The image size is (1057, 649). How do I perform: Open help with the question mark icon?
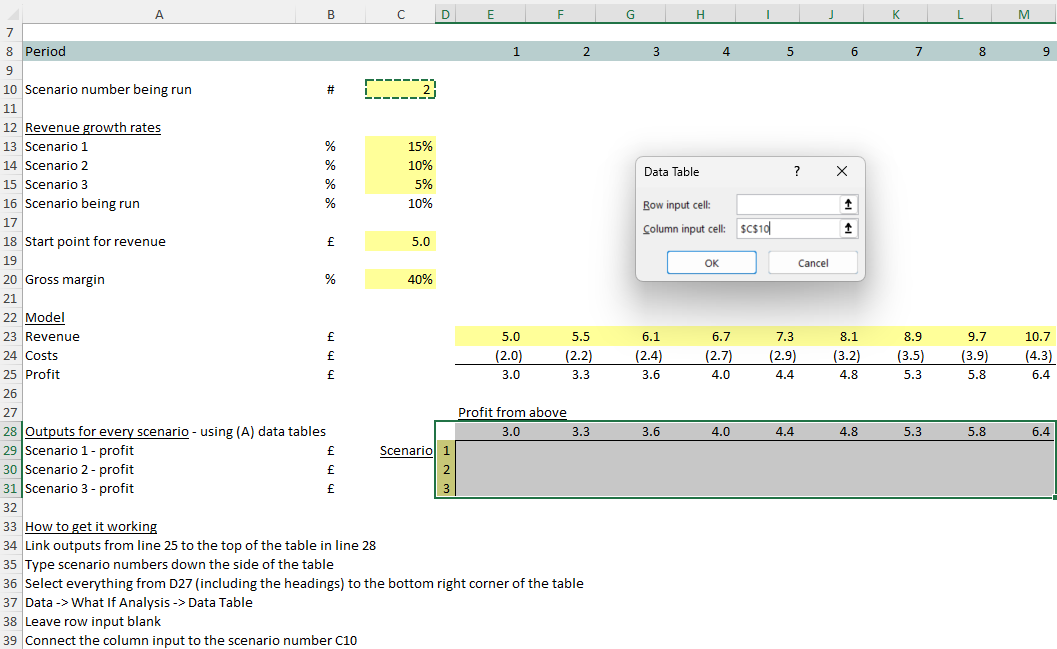click(x=796, y=171)
